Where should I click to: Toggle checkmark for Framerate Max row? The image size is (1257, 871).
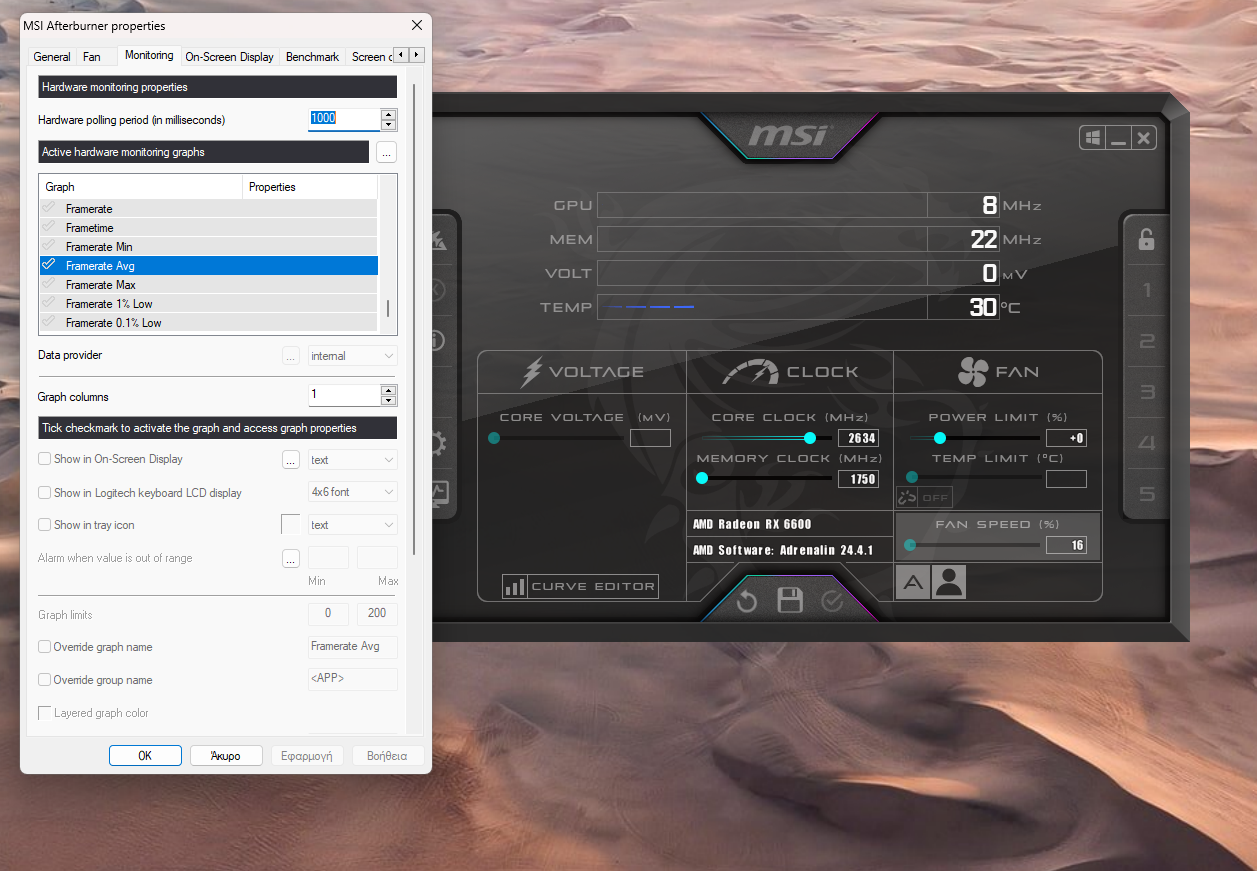(x=48, y=284)
